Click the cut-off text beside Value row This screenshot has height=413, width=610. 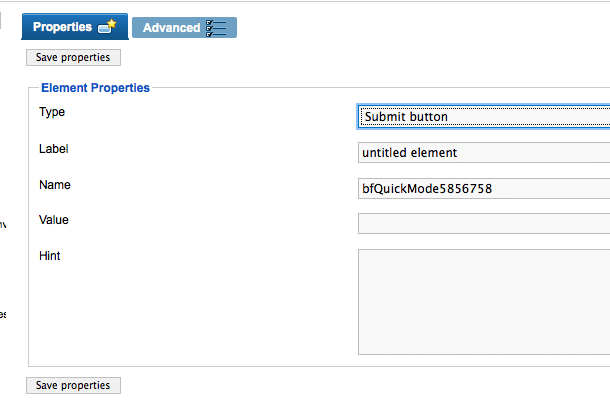(x=3, y=224)
